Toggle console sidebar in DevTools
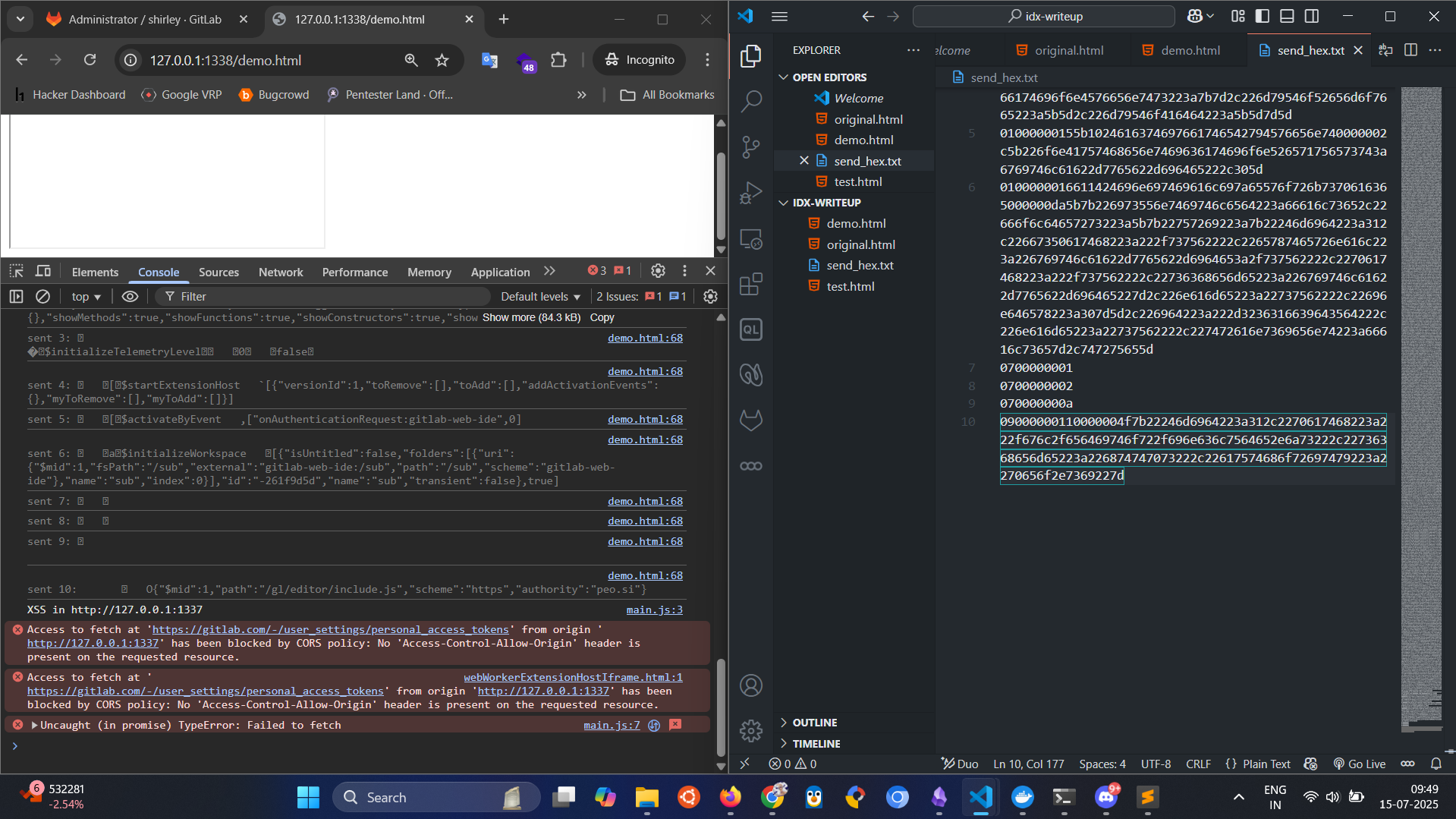This screenshot has height=819, width=1456. (x=17, y=297)
